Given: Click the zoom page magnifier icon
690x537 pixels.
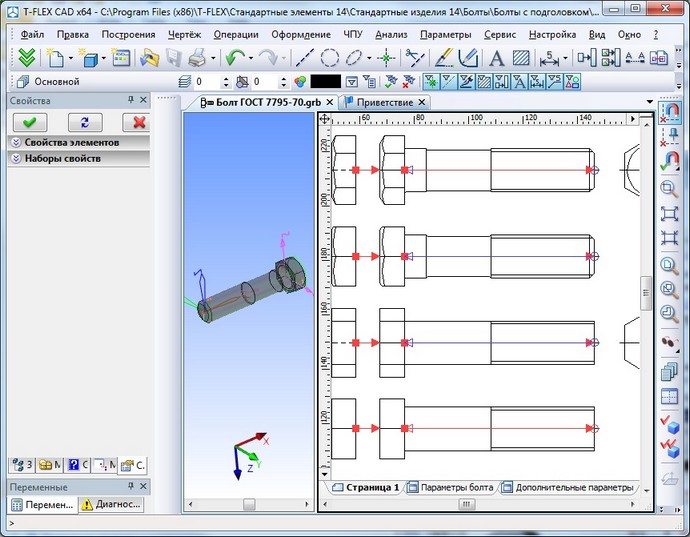Looking at the screenshot, I should coord(669,265).
